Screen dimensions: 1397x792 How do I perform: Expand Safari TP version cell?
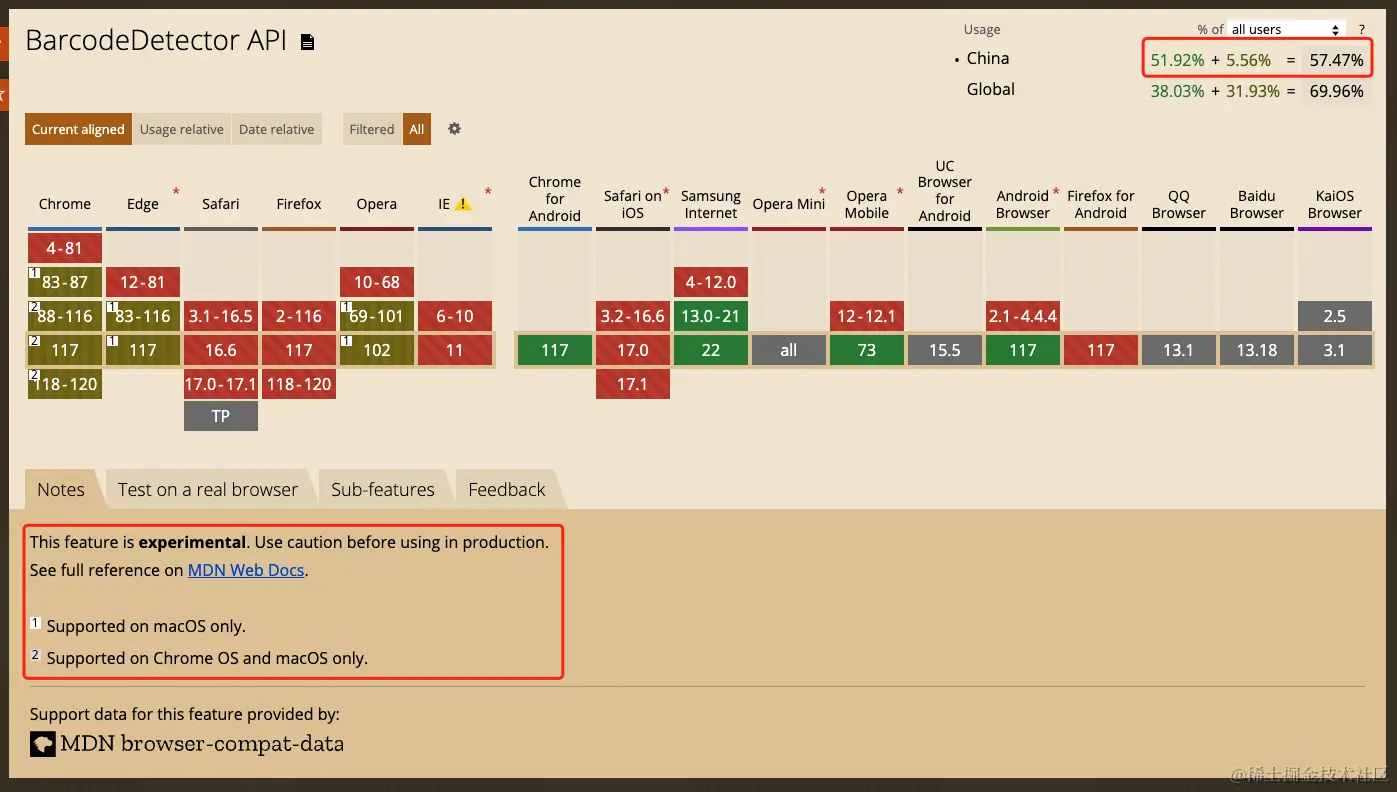click(221, 416)
